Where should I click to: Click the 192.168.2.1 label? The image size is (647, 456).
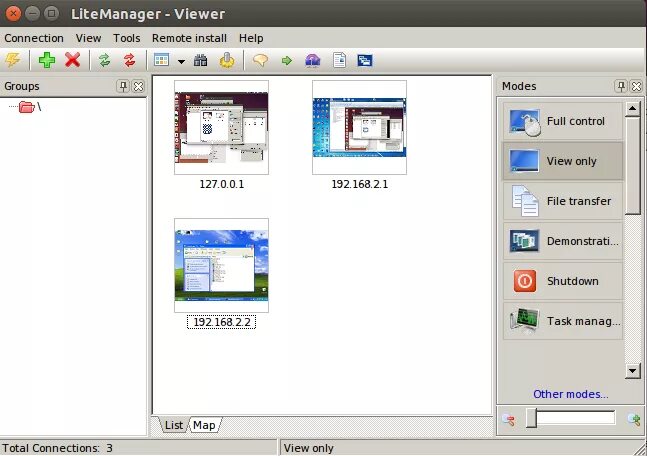point(360,184)
